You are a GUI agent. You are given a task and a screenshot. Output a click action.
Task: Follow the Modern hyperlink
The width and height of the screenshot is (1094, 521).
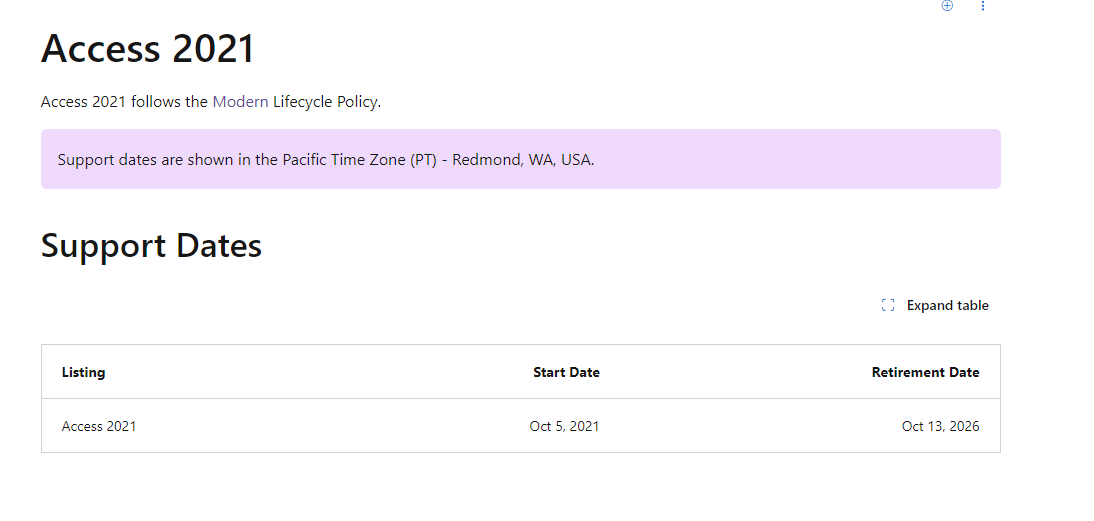(x=240, y=101)
